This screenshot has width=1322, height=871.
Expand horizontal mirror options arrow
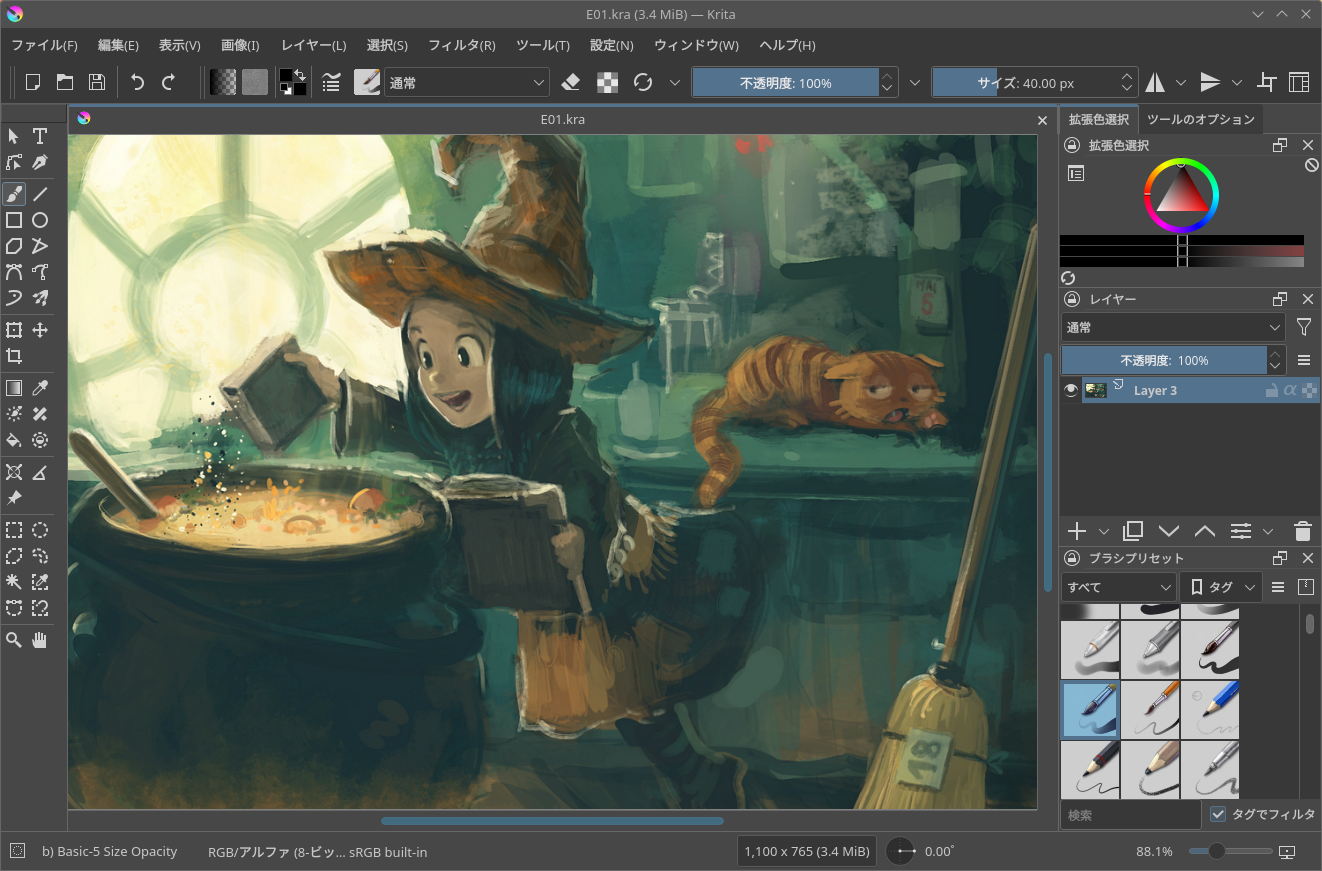pos(1181,82)
